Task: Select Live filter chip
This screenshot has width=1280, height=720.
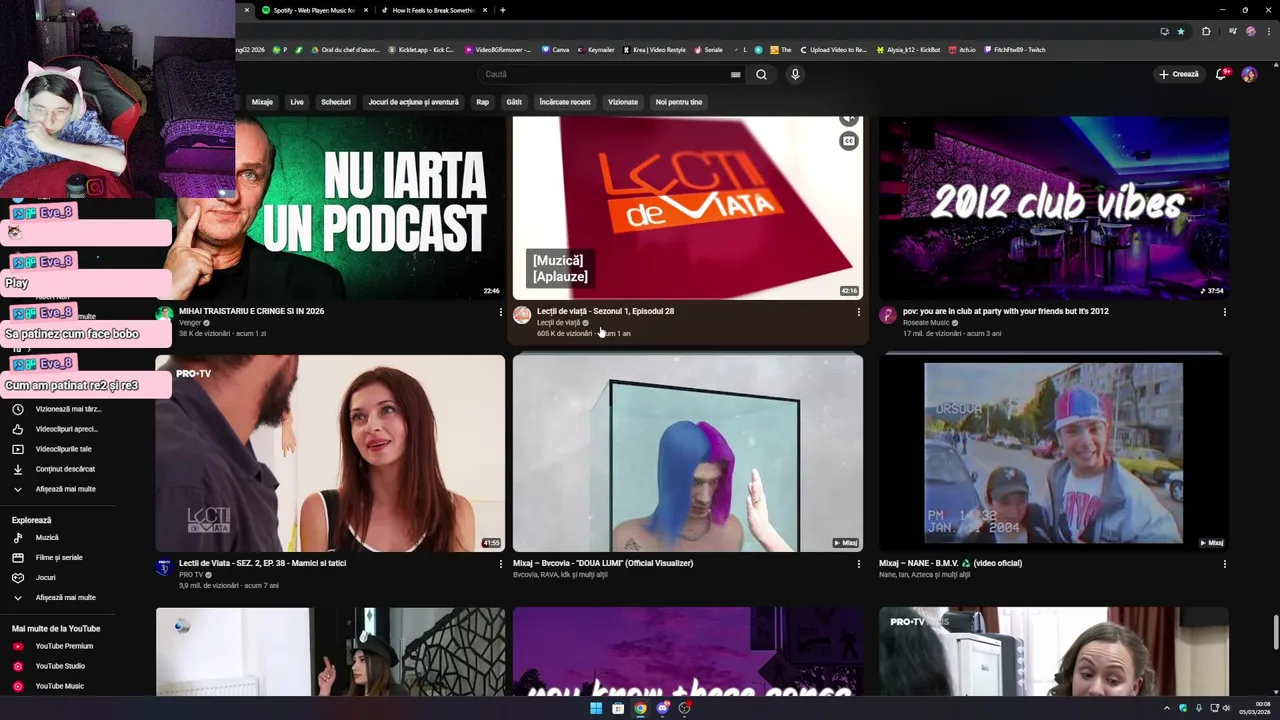Action: (x=297, y=102)
